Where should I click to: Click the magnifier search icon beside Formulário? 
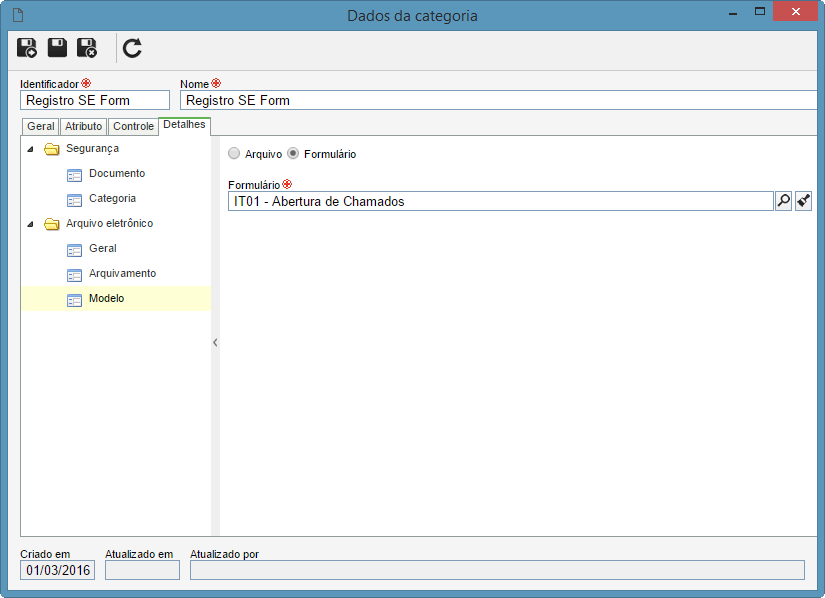783,200
